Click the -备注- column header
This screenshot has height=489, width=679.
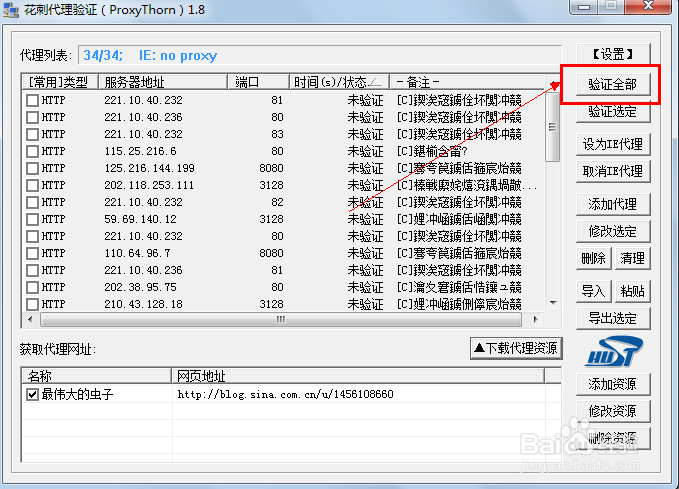pyautogui.click(x=467, y=82)
